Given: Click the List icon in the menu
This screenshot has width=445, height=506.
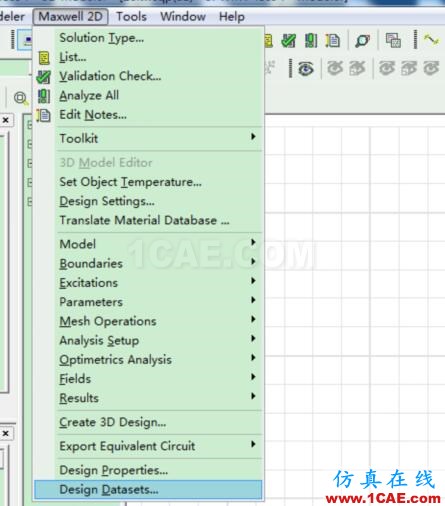Looking at the screenshot, I should pyautogui.click(x=44, y=58).
